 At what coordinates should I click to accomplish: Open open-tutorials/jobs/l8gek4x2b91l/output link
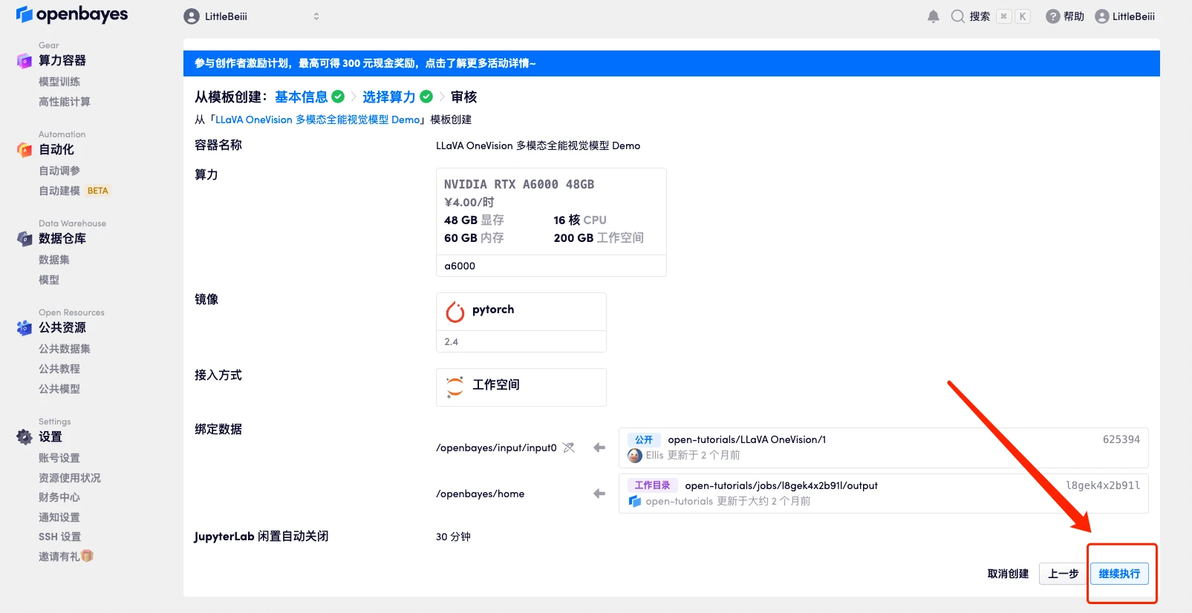[x=781, y=485]
